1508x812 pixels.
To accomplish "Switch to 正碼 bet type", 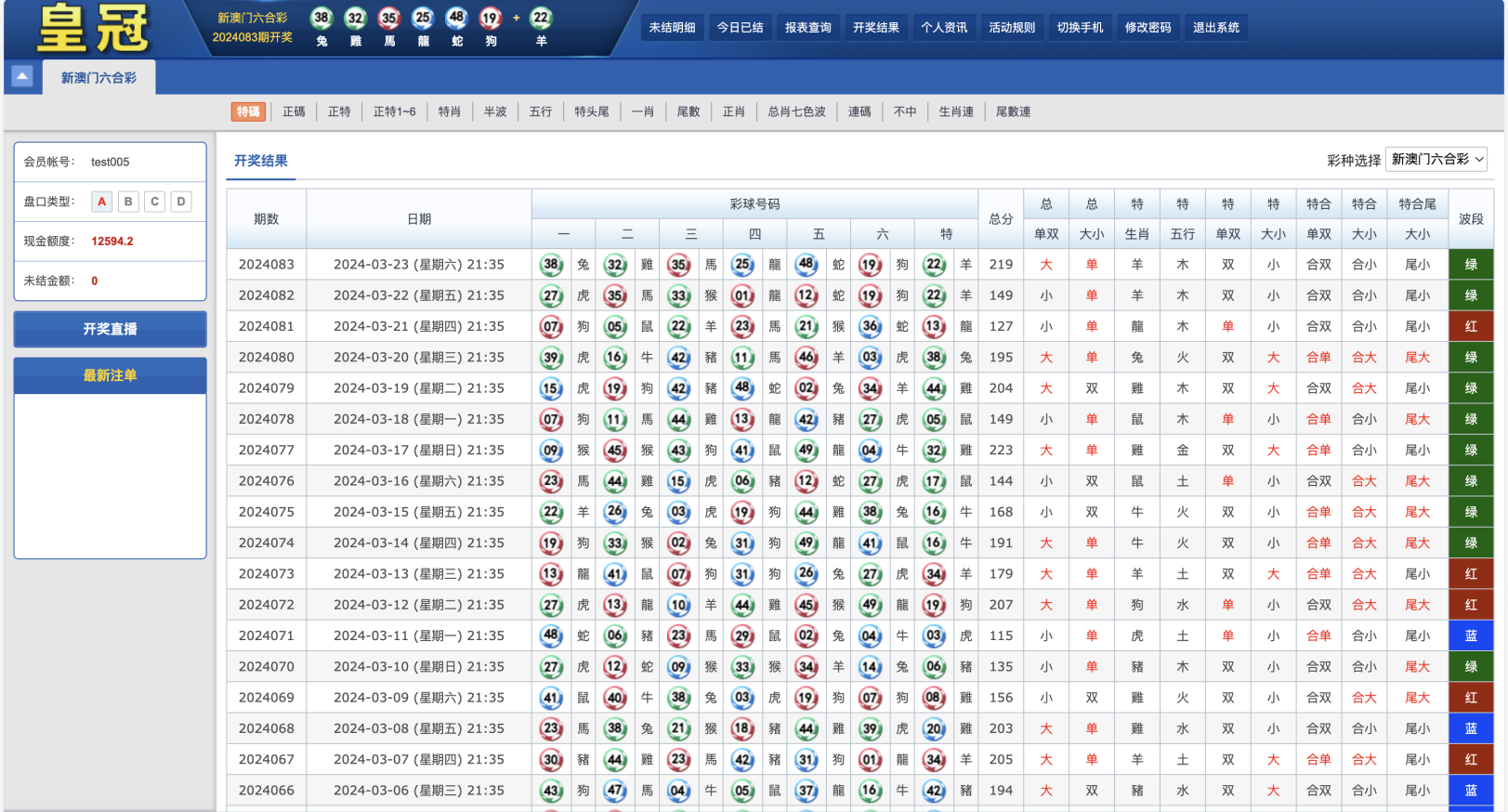I will click(294, 111).
